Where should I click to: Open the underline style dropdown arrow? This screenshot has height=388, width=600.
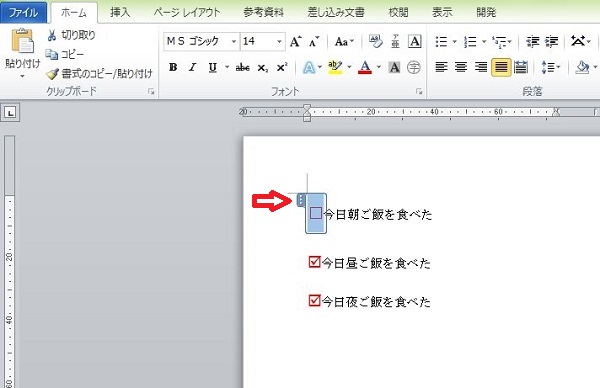tap(227, 68)
